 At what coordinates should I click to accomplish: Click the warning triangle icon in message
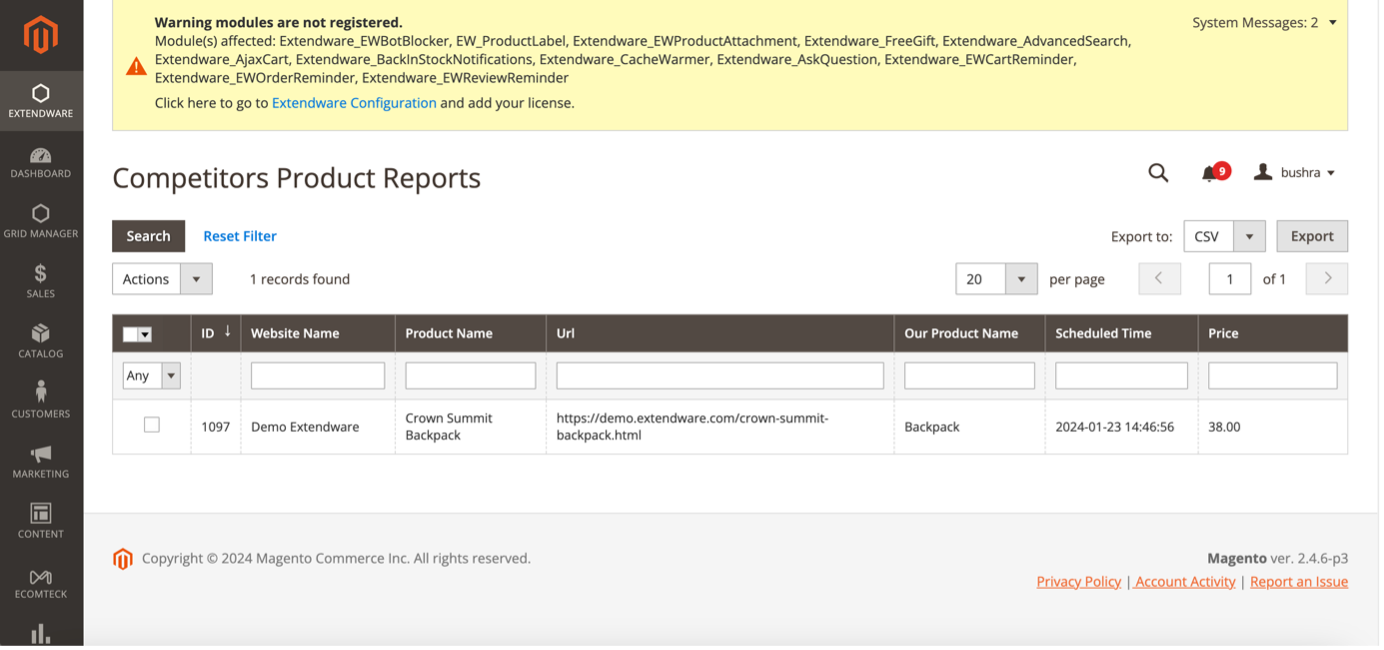tap(136, 67)
